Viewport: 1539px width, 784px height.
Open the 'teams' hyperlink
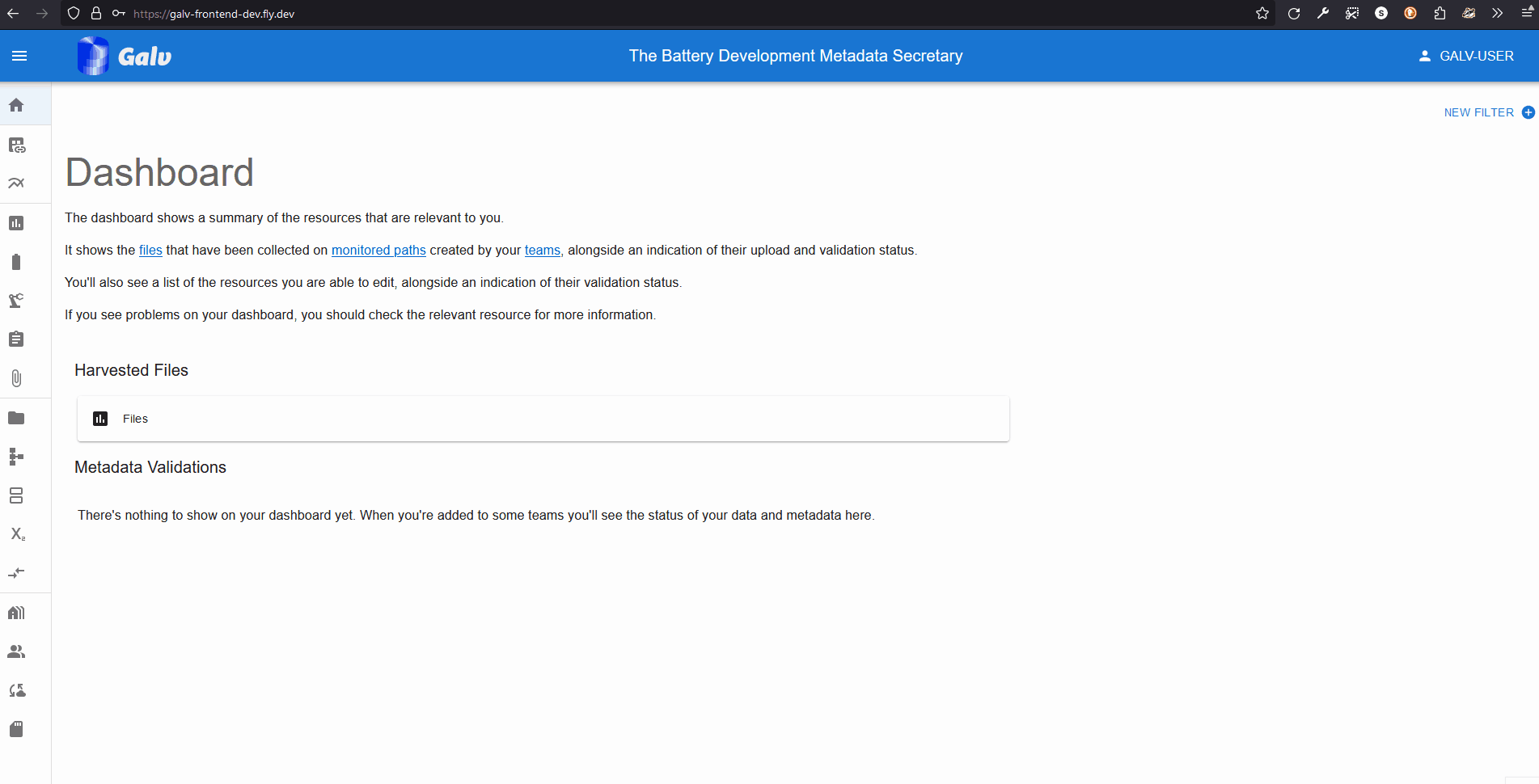[542, 251]
